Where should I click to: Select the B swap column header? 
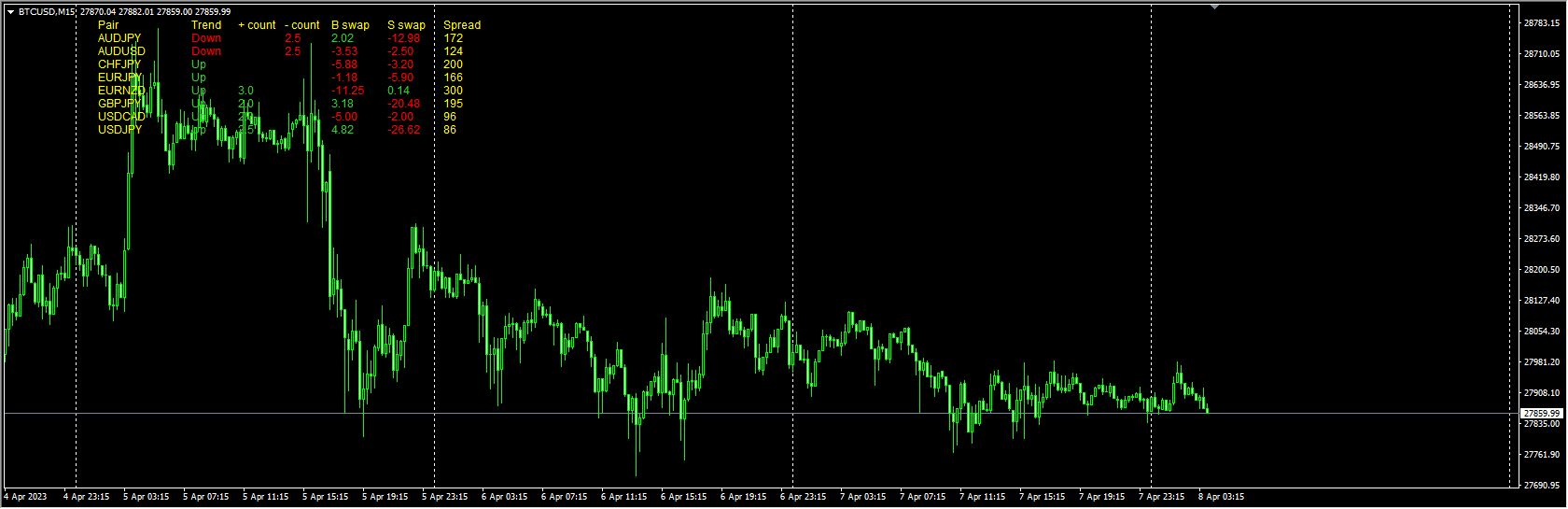350,25
